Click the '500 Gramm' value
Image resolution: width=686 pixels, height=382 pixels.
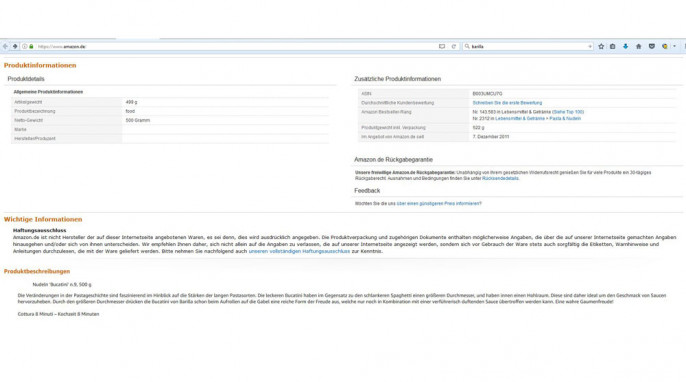(x=137, y=120)
